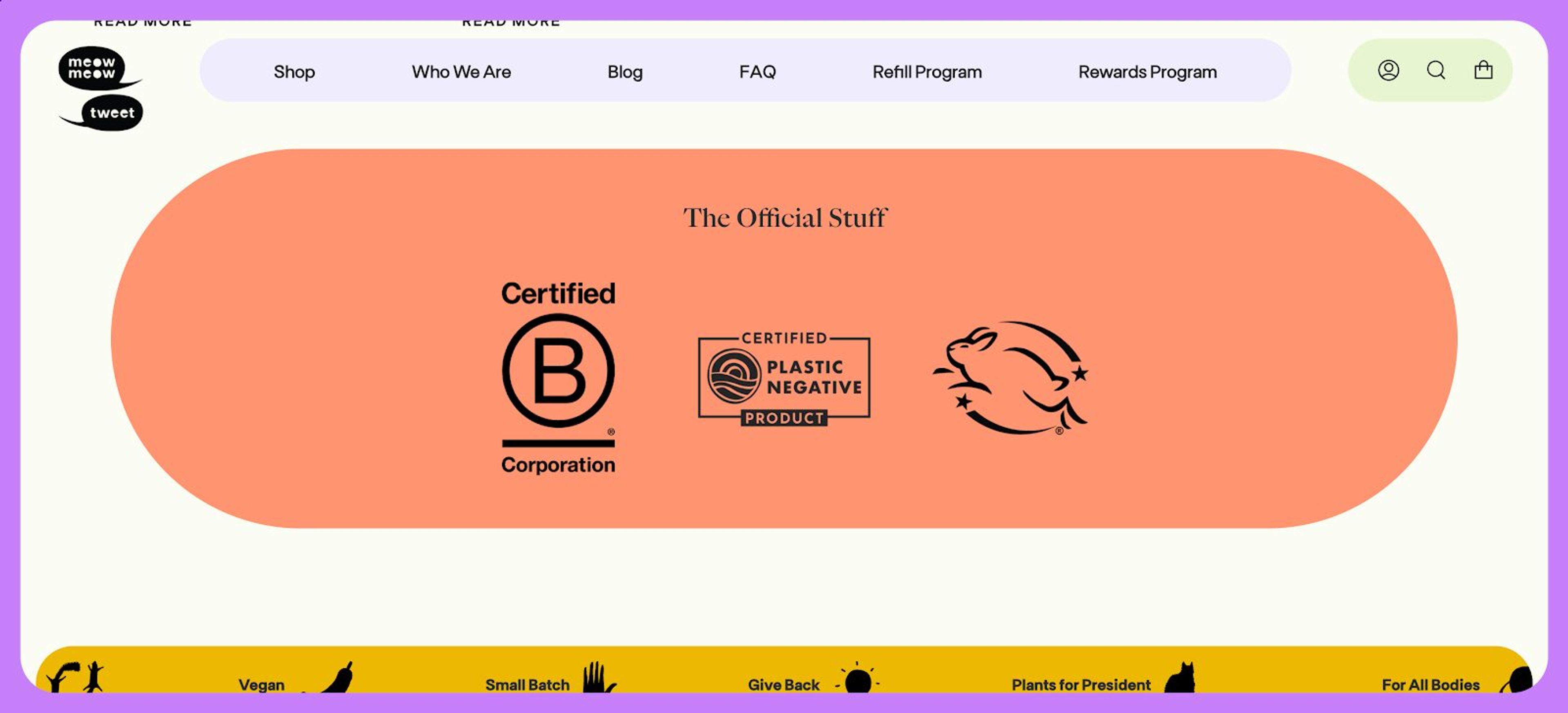
Task: Click the Vegan label in yellow banner
Action: pos(261,684)
